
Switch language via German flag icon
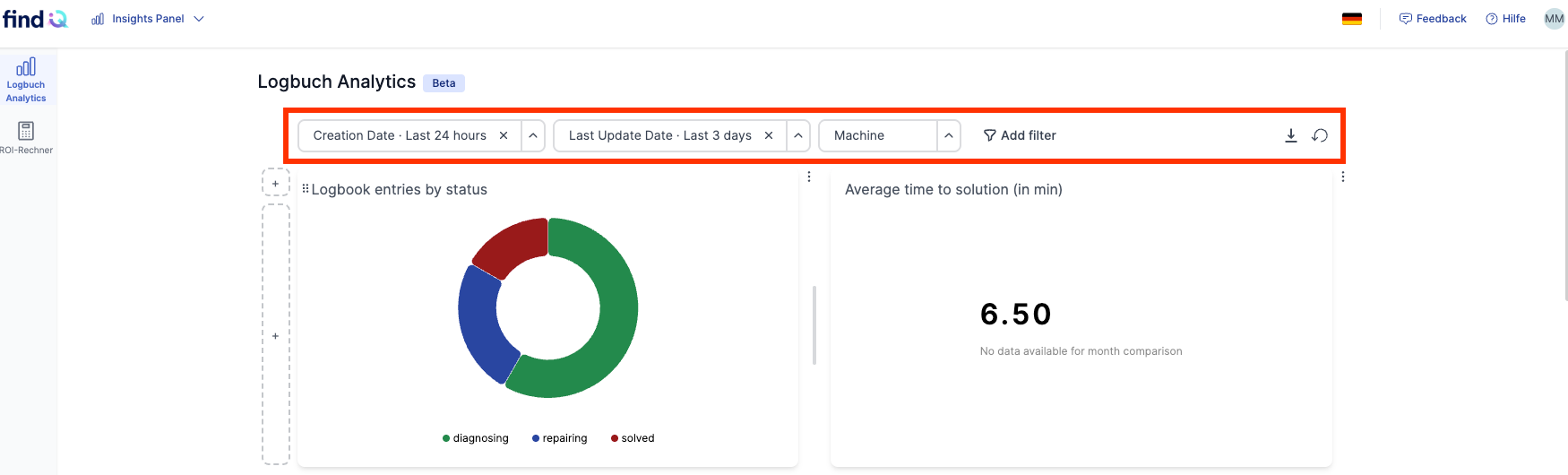click(x=1352, y=19)
